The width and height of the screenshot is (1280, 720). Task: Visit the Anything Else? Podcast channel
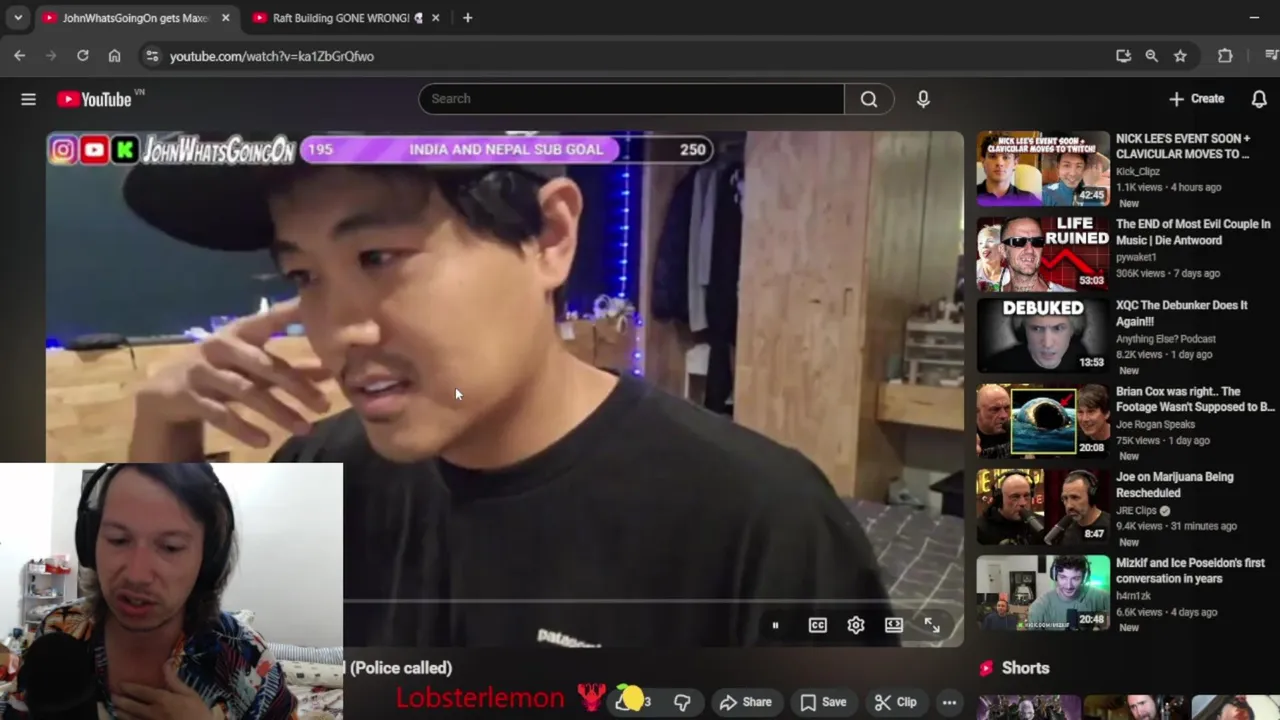1165,339
